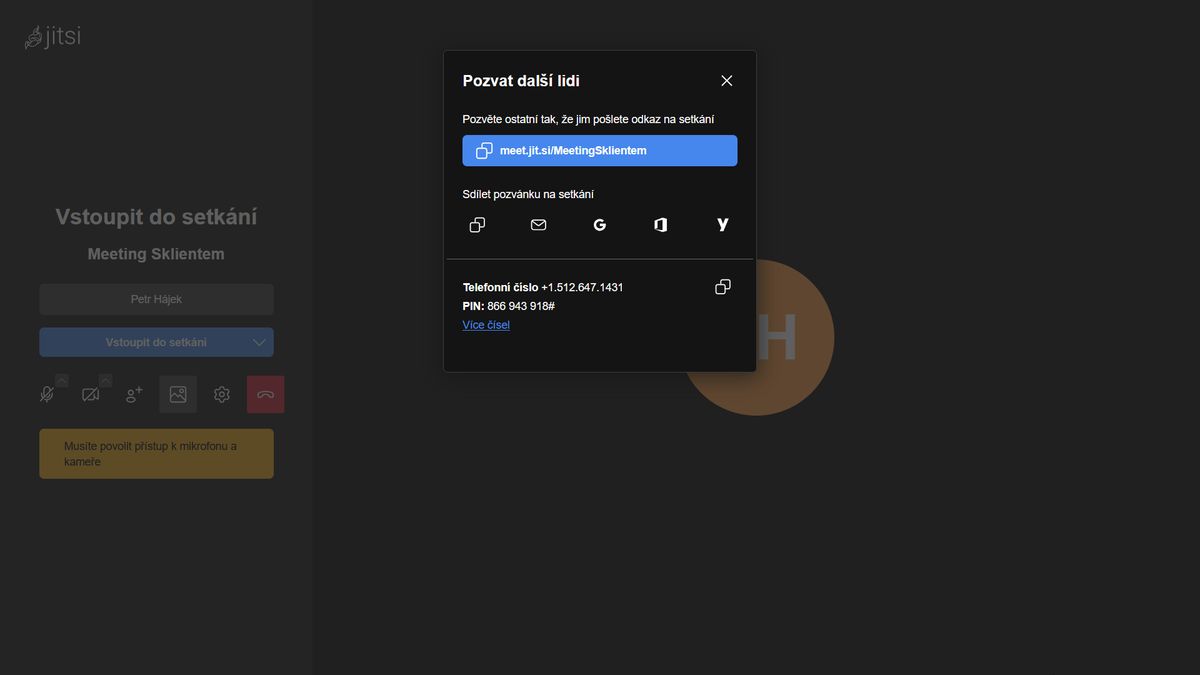Open the Více čísel link
The width and height of the screenshot is (1200, 675).
point(486,325)
